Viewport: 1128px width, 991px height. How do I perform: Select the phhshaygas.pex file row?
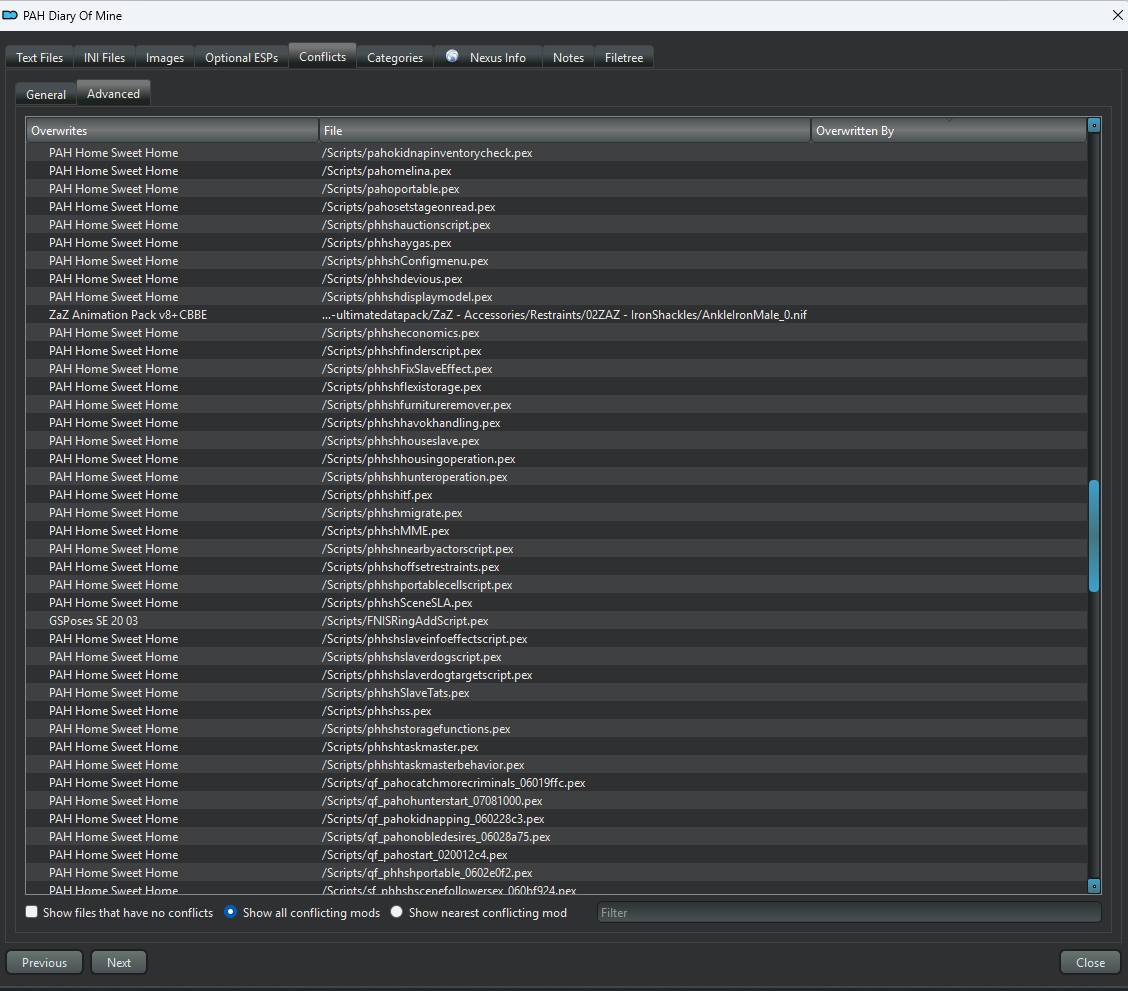pos(556,242)
